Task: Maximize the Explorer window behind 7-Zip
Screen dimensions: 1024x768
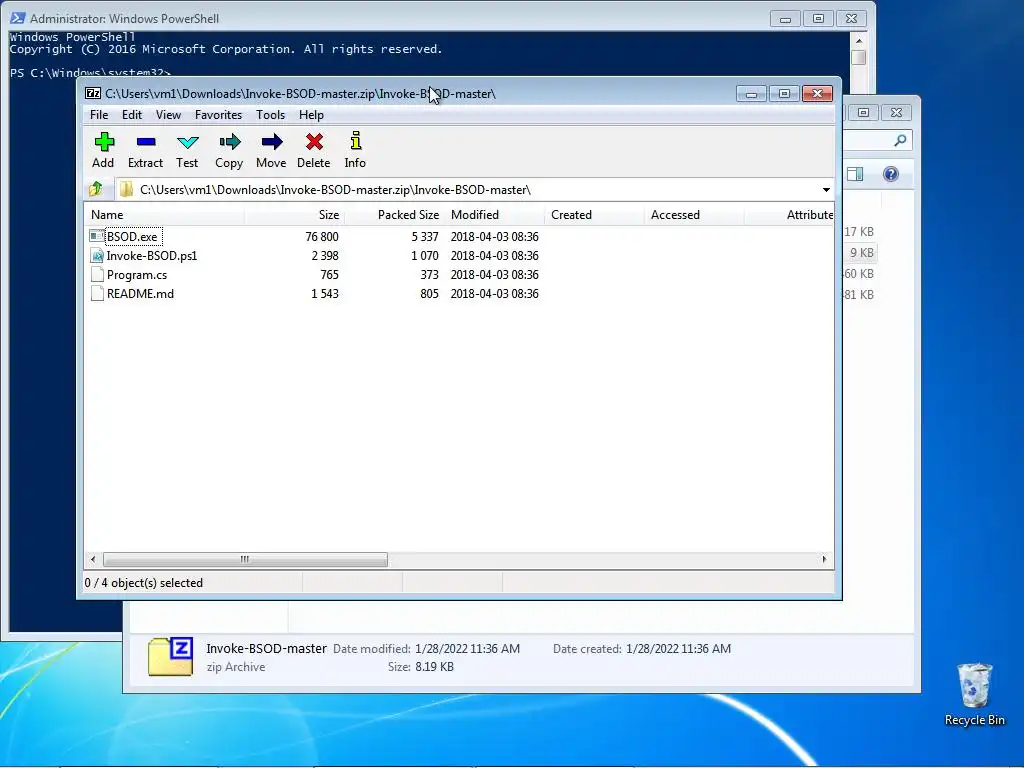Action: coord(863,112)
